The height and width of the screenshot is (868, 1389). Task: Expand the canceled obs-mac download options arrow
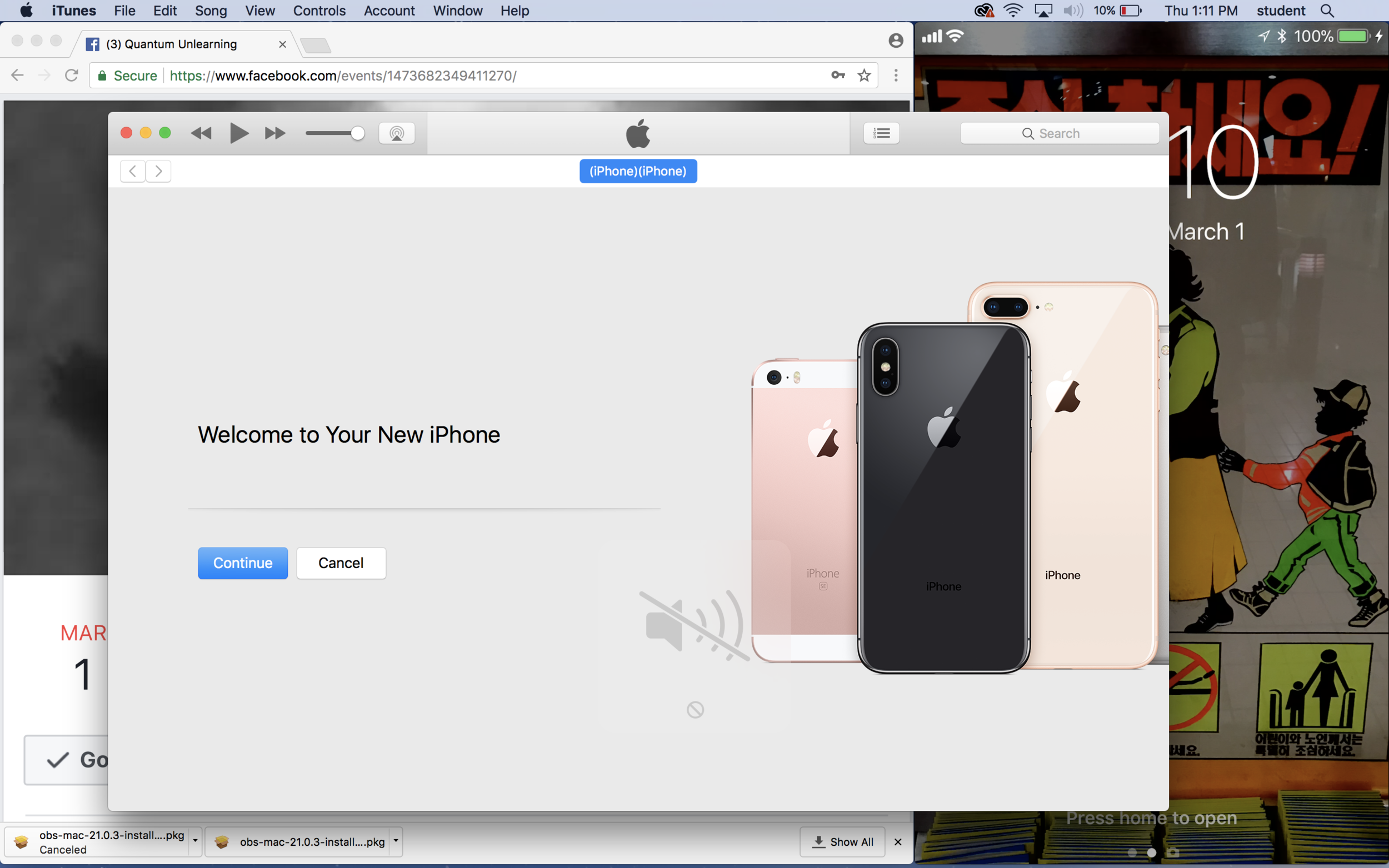click(x=195, y=841)
